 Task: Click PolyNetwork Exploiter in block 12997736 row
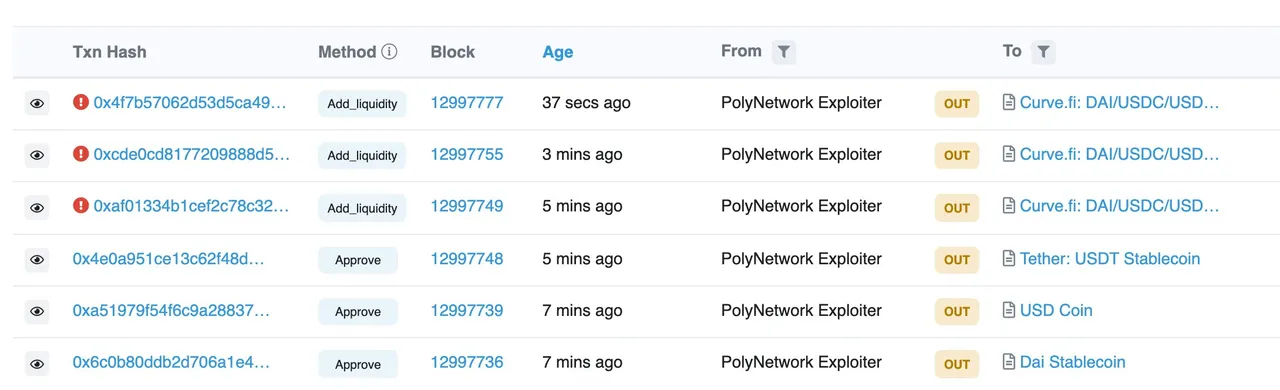801,362
